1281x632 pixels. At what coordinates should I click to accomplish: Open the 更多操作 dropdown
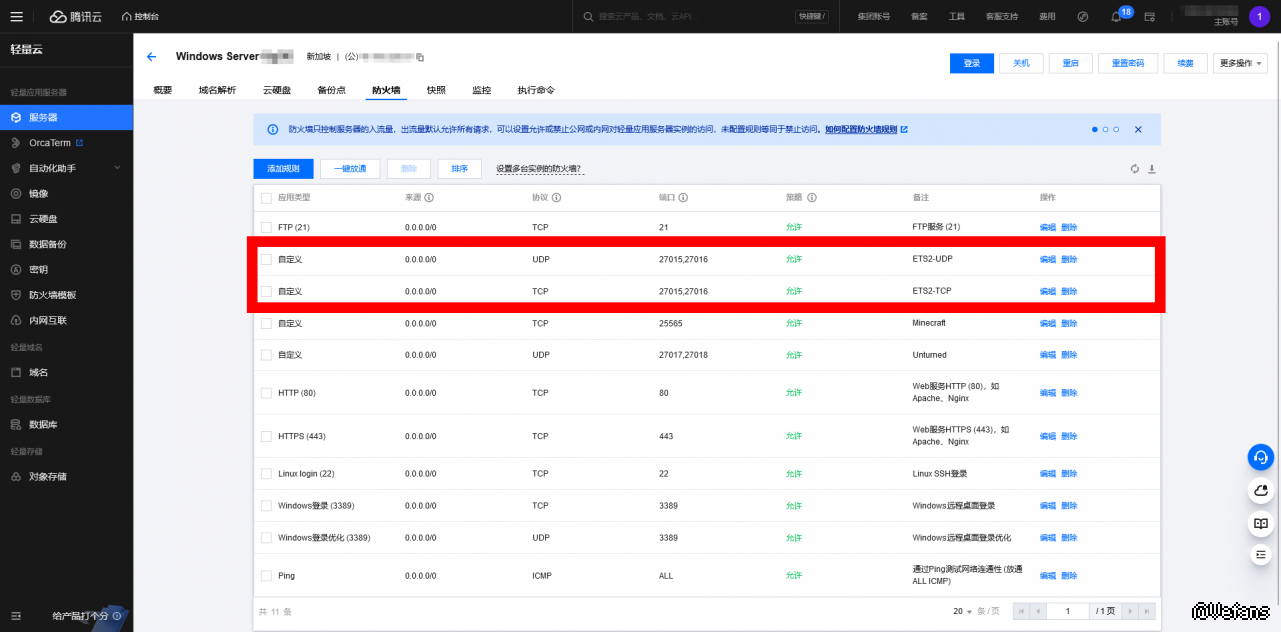(1240, 63)
